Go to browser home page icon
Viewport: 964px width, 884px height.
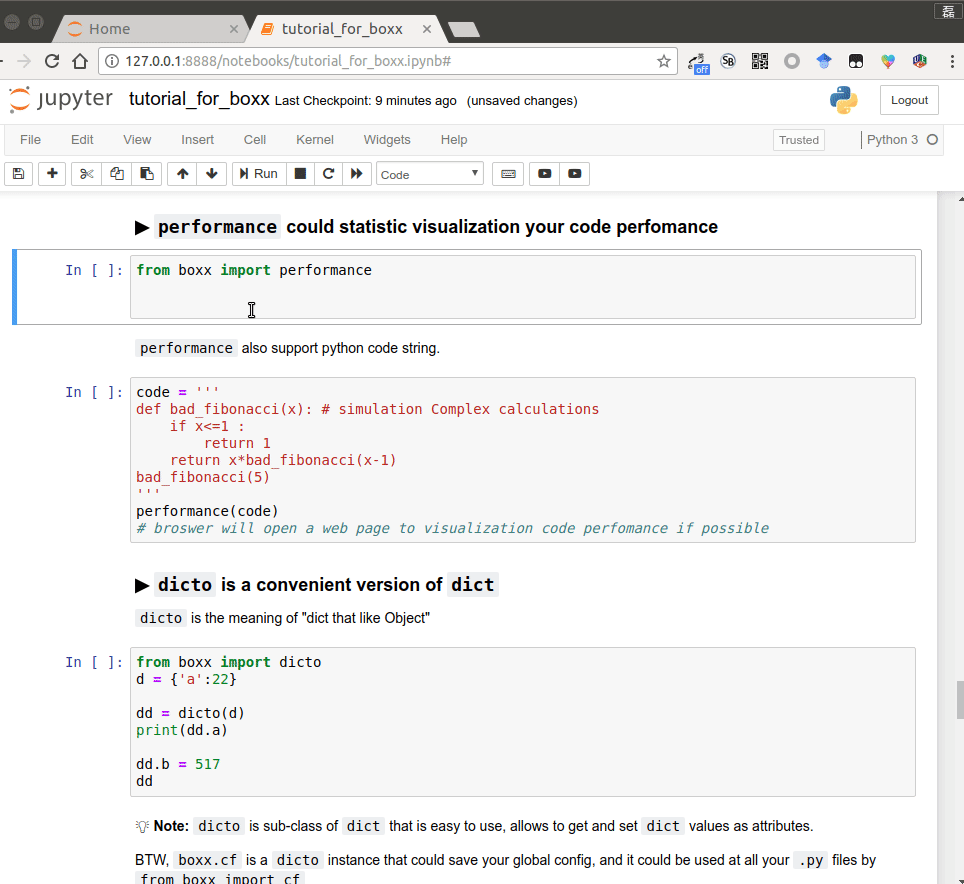[x=80, y=61]
